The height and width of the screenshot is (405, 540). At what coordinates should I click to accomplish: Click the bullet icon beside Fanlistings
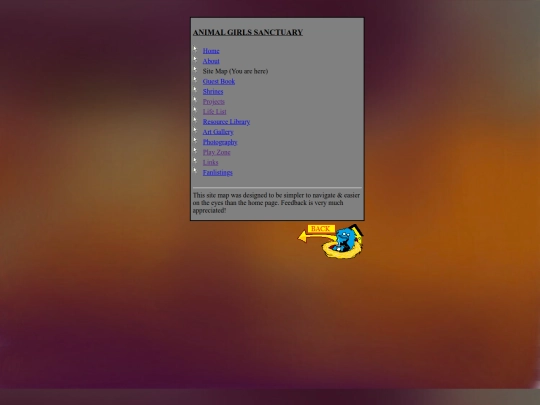click(195, 171)
